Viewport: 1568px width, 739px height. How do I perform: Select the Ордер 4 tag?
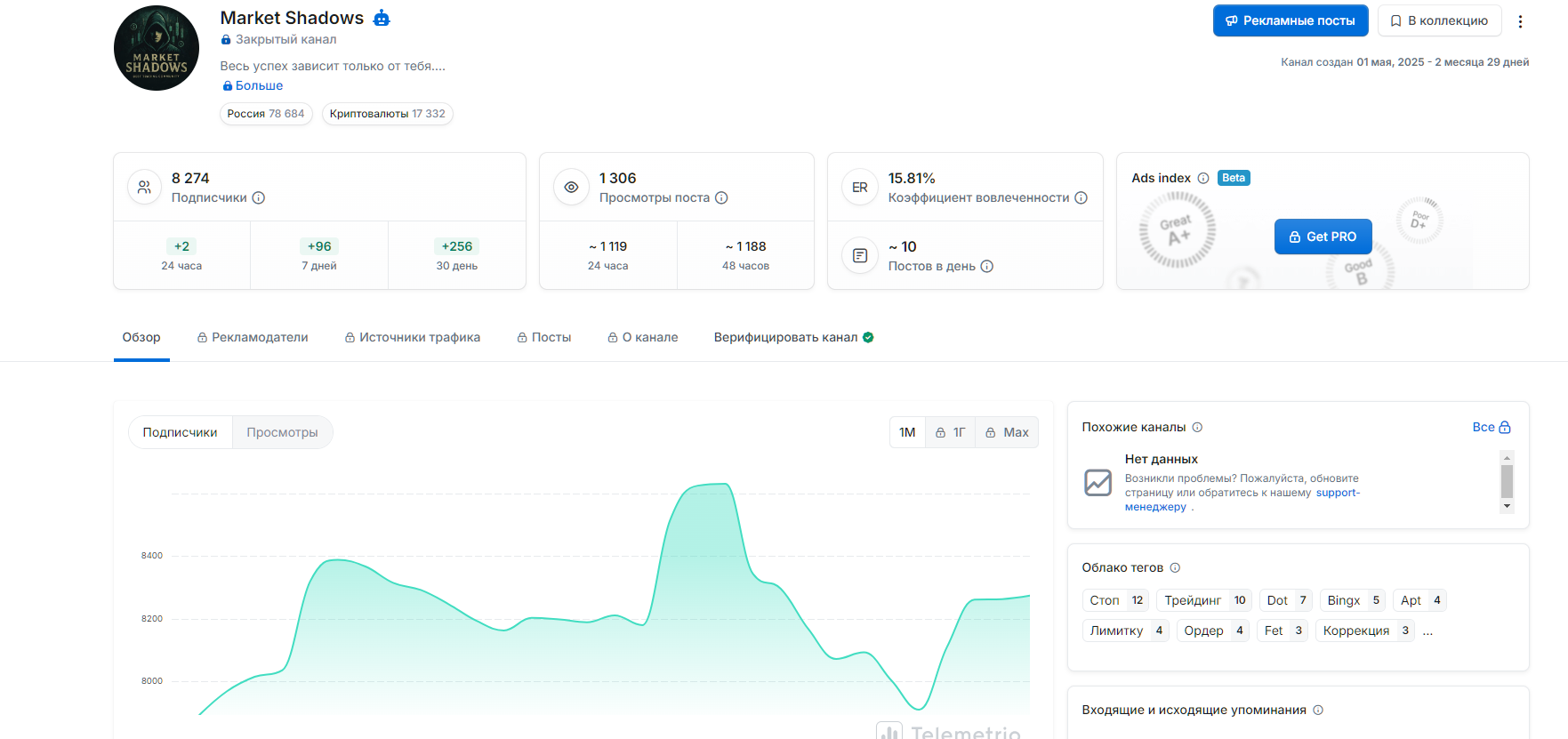[1213, 631]
